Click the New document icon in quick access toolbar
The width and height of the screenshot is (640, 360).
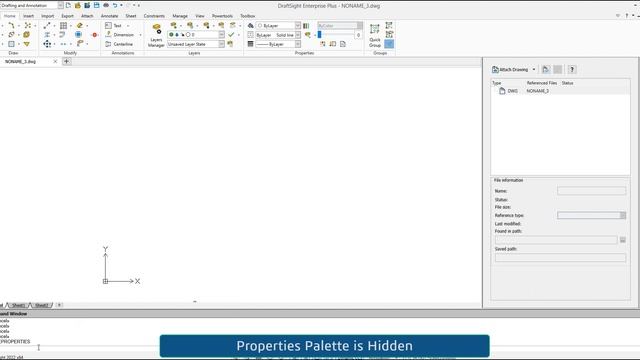(69, 5)
